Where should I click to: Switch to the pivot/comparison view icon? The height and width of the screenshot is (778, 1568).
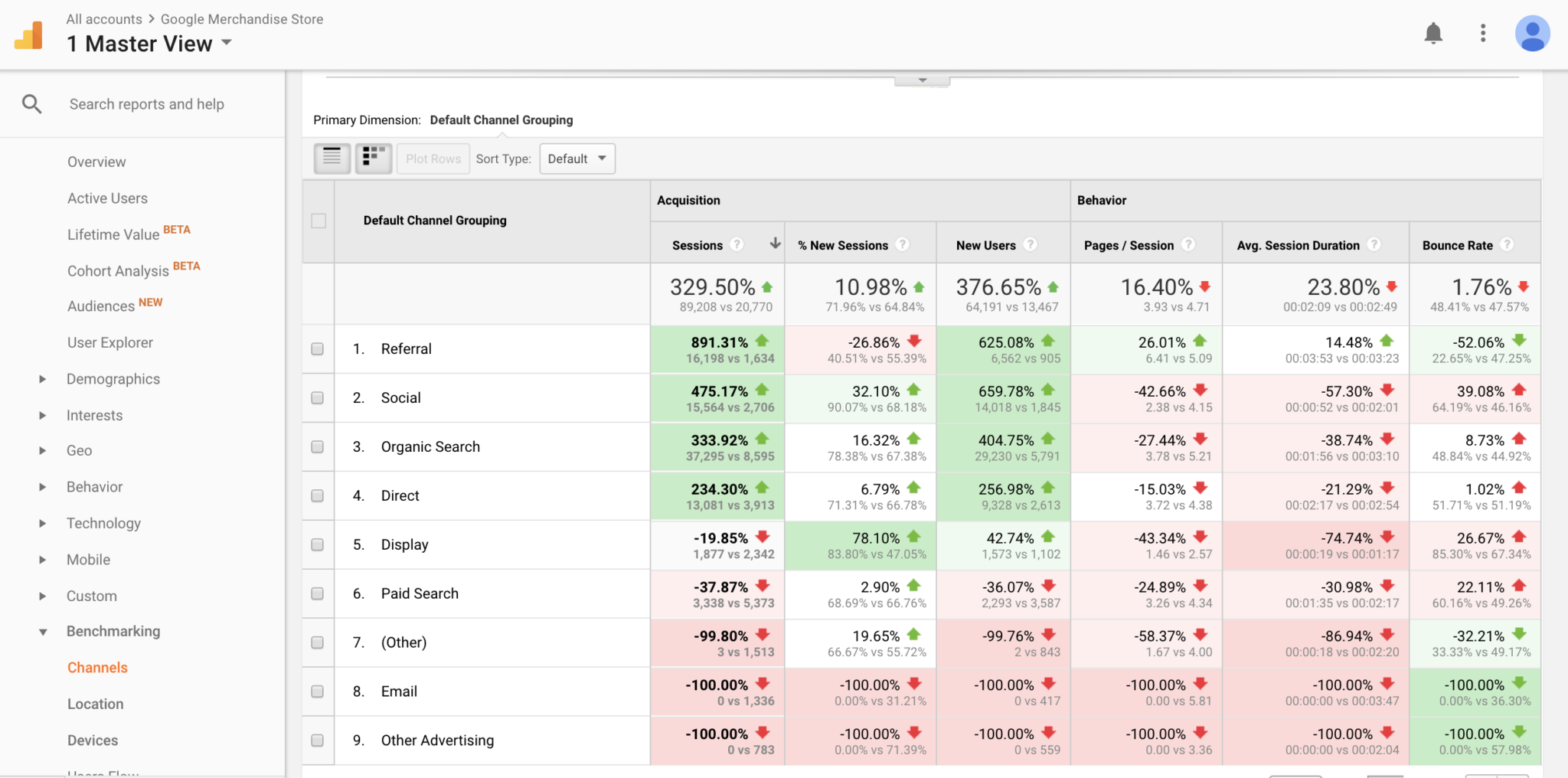coord(374,159)
